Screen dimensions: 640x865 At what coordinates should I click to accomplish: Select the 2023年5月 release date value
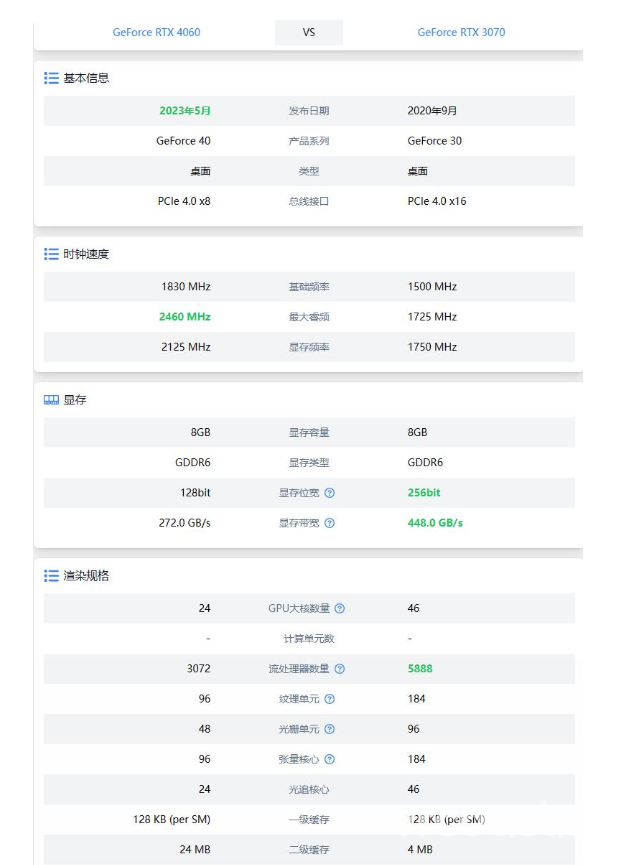[185, 110]
